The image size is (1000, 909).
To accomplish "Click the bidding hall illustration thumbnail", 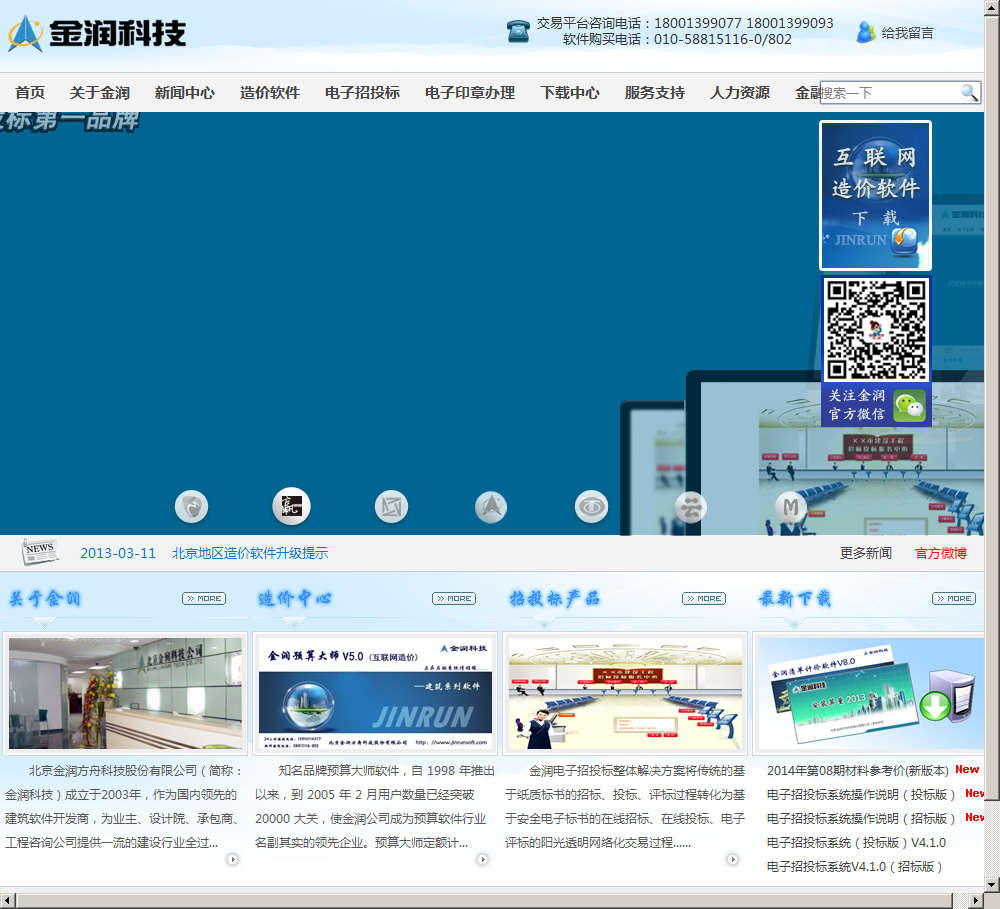I will coord(625,693).
